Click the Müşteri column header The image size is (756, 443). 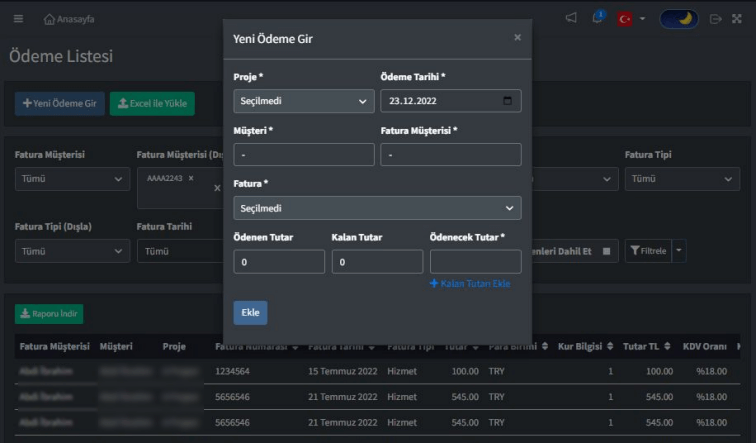point(116,347)
